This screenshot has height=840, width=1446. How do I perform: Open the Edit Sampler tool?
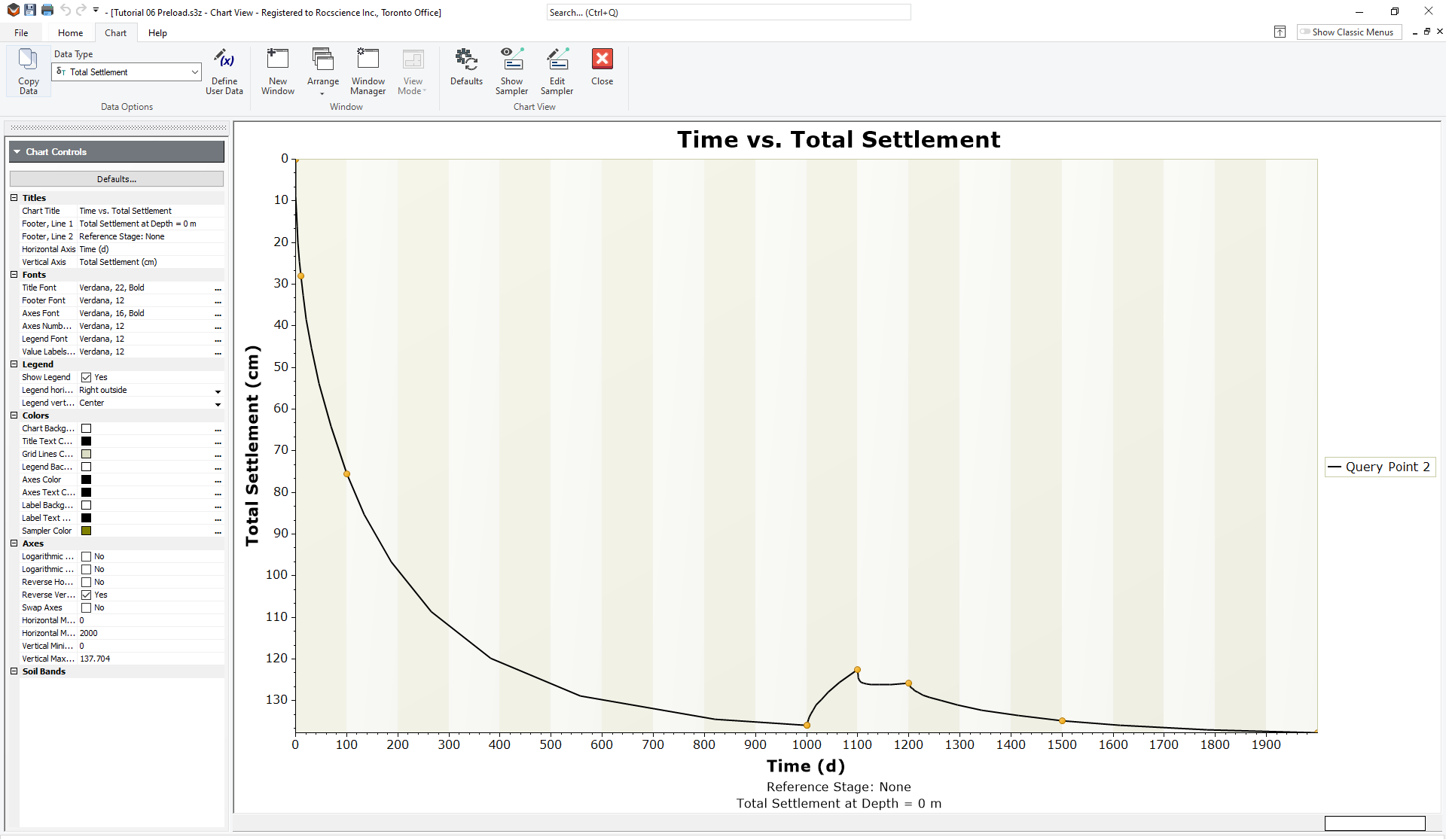(x=557, y=72)
